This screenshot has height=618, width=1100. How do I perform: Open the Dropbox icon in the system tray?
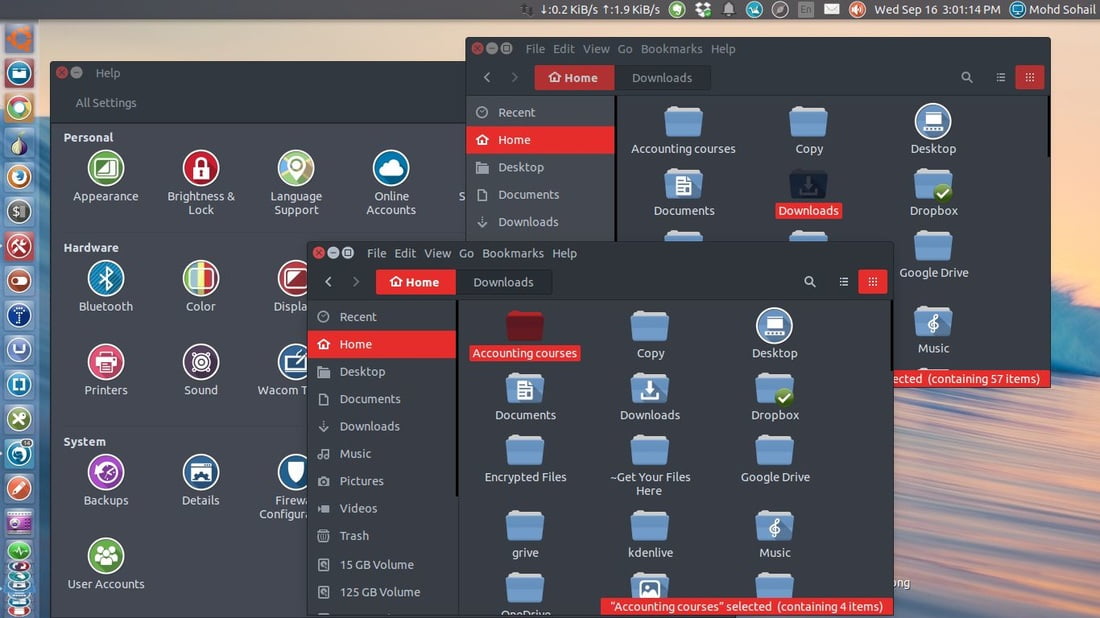coord(703,9)
